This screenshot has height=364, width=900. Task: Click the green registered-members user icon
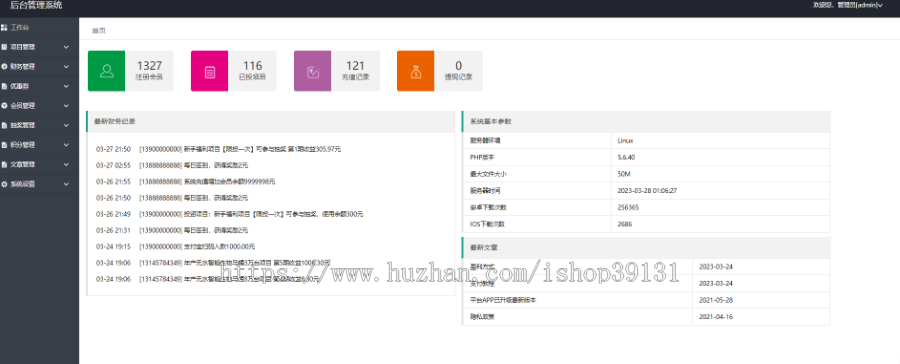coord(106,71)
